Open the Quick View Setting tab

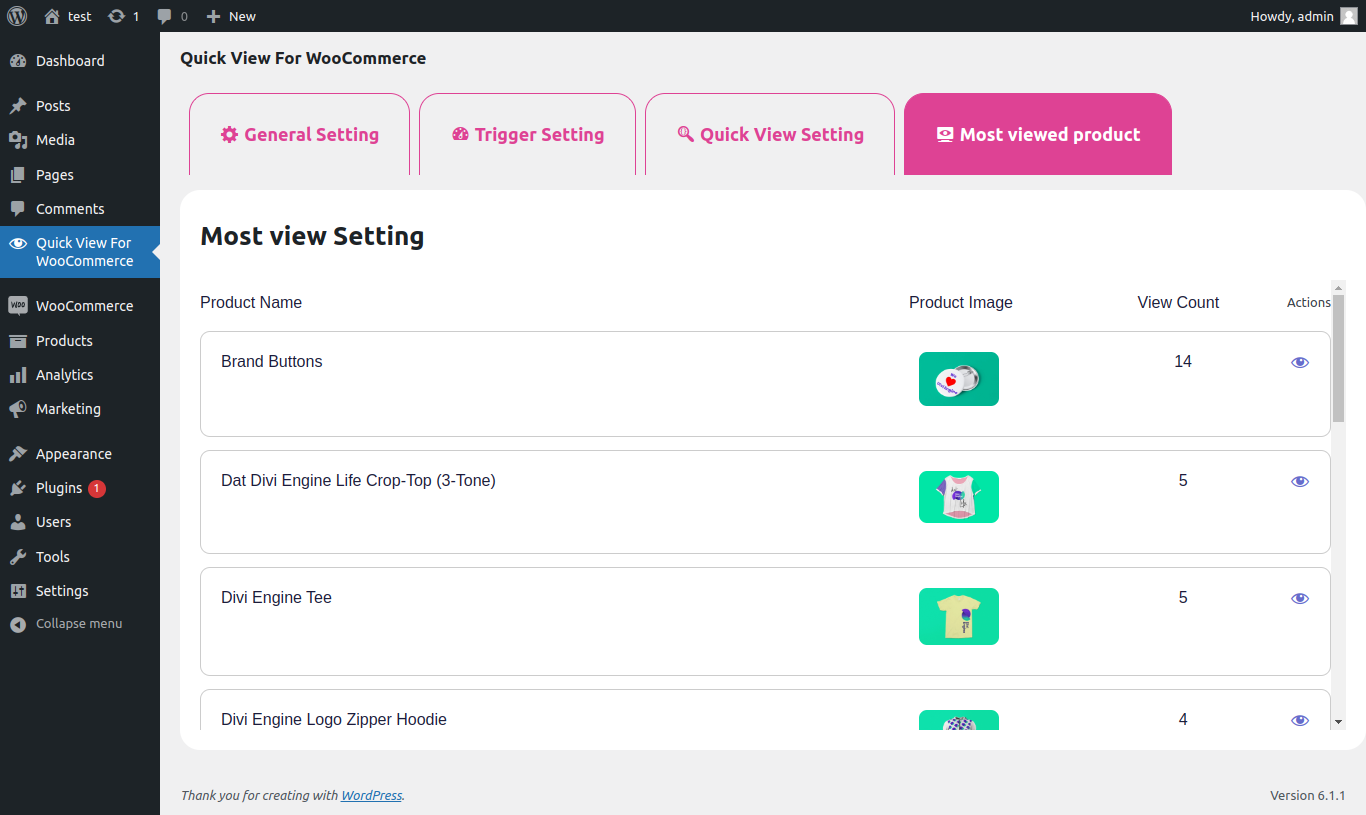point(770,135)
